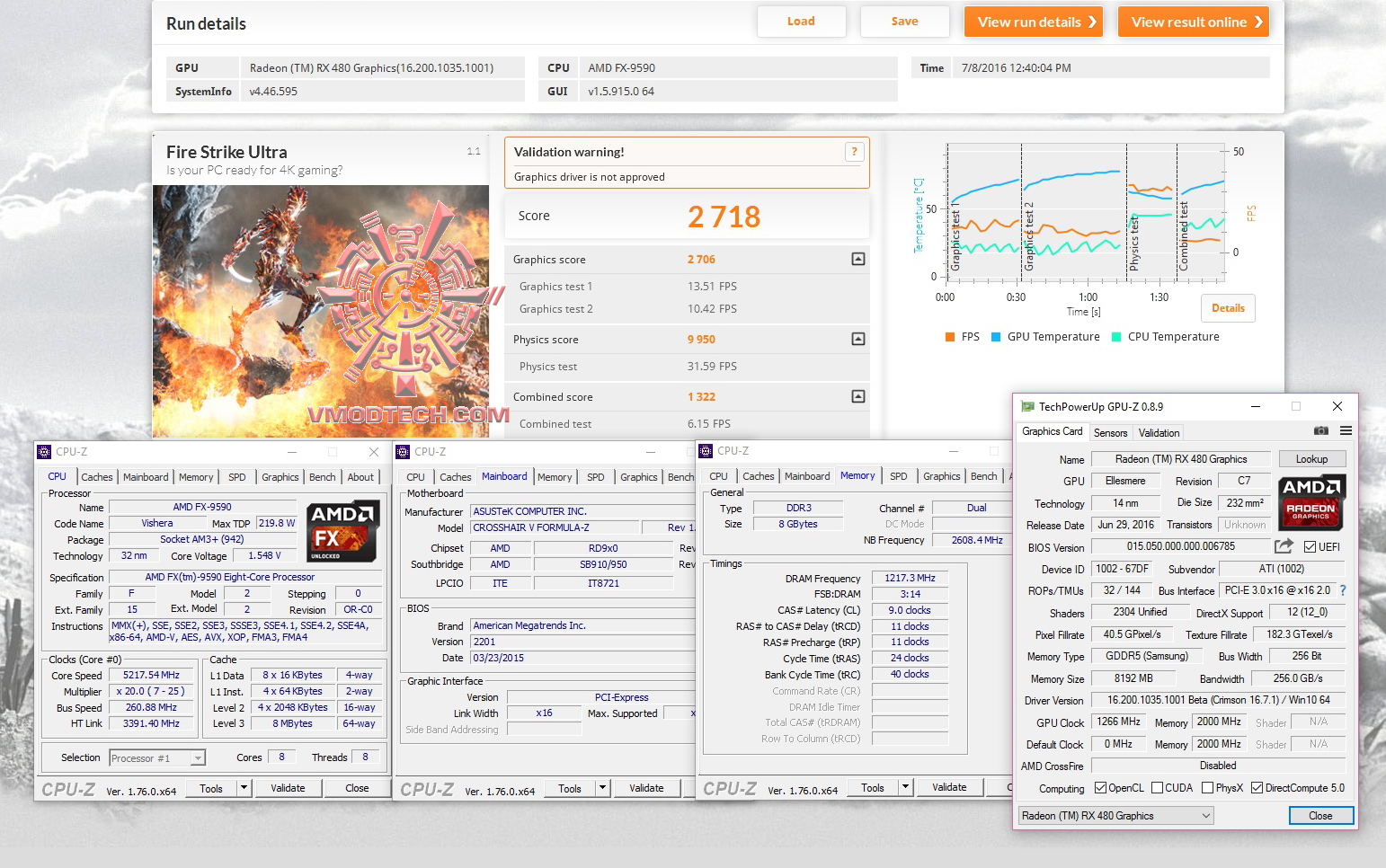
Task: Open the SPD tab in CPU-Z memory window
Action: click(x=899, y=476)
